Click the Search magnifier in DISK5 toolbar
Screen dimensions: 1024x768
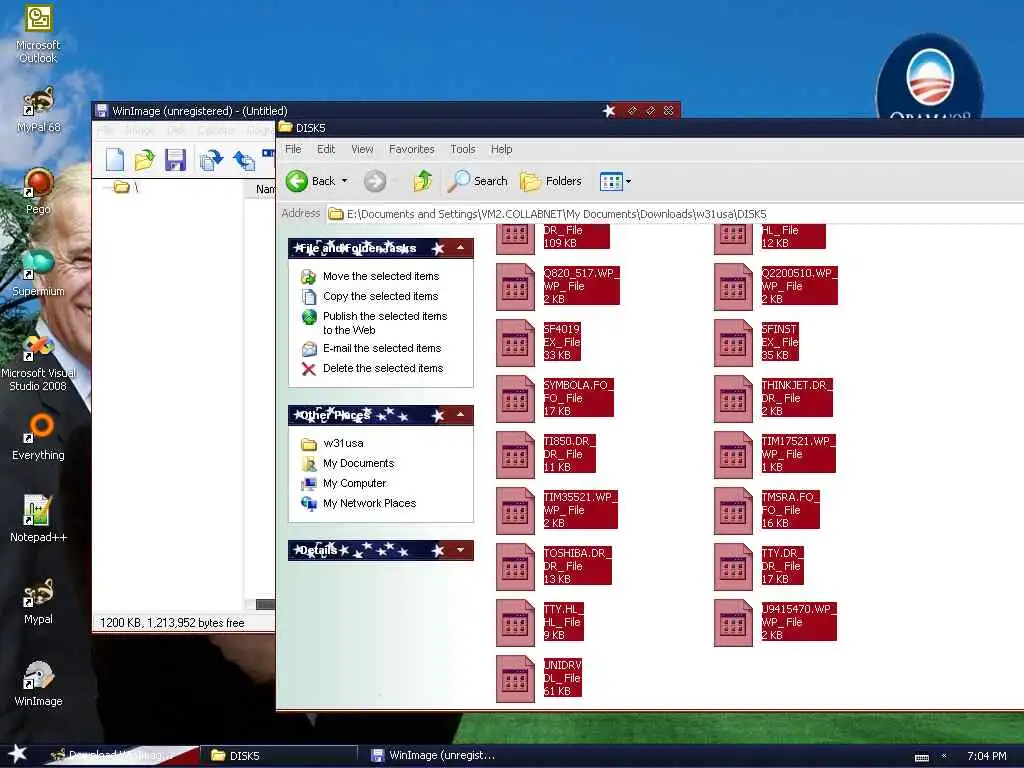tap(458, 181)
